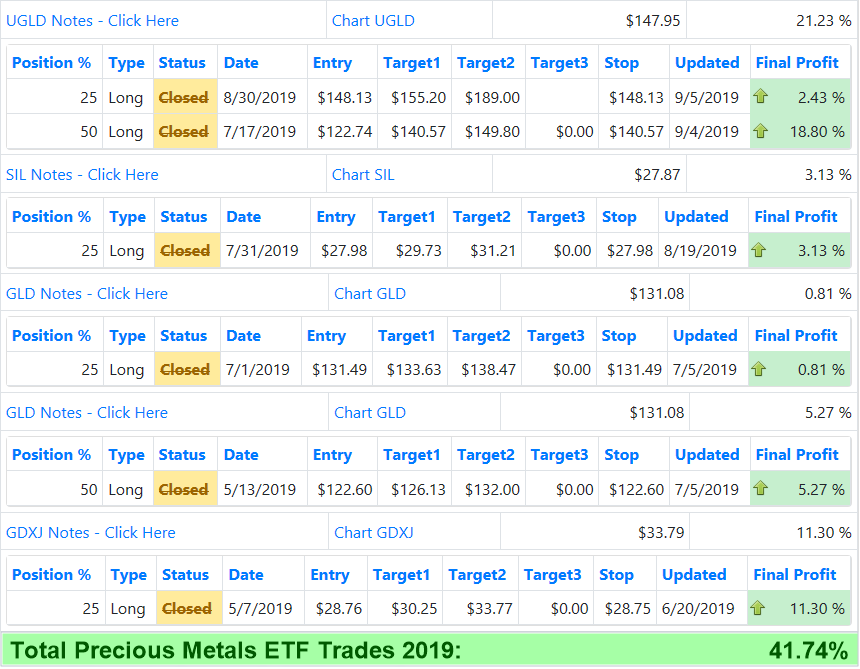The image size is (860, 669).
Task: Open the GDXJ Notes link
Action: (x=90, y=532)
